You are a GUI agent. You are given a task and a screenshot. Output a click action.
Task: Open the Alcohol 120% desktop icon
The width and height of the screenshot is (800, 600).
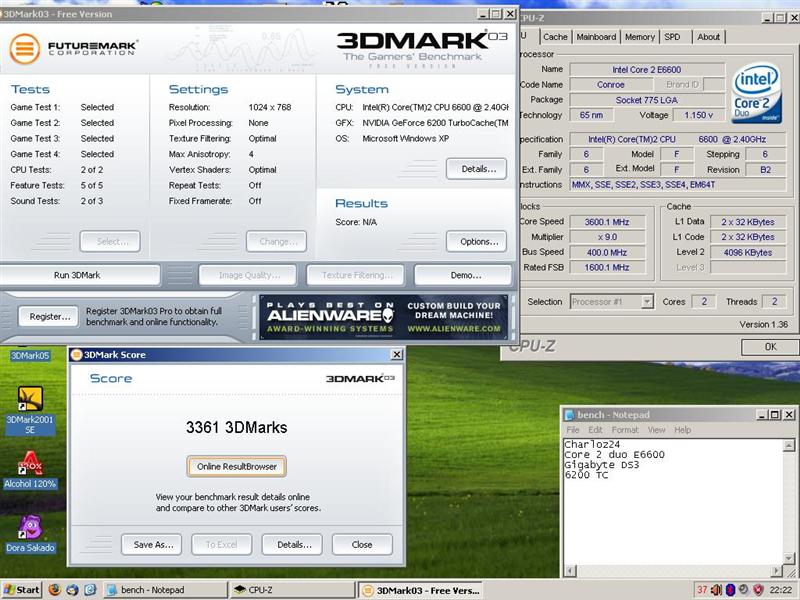click(x=30, y=470)
